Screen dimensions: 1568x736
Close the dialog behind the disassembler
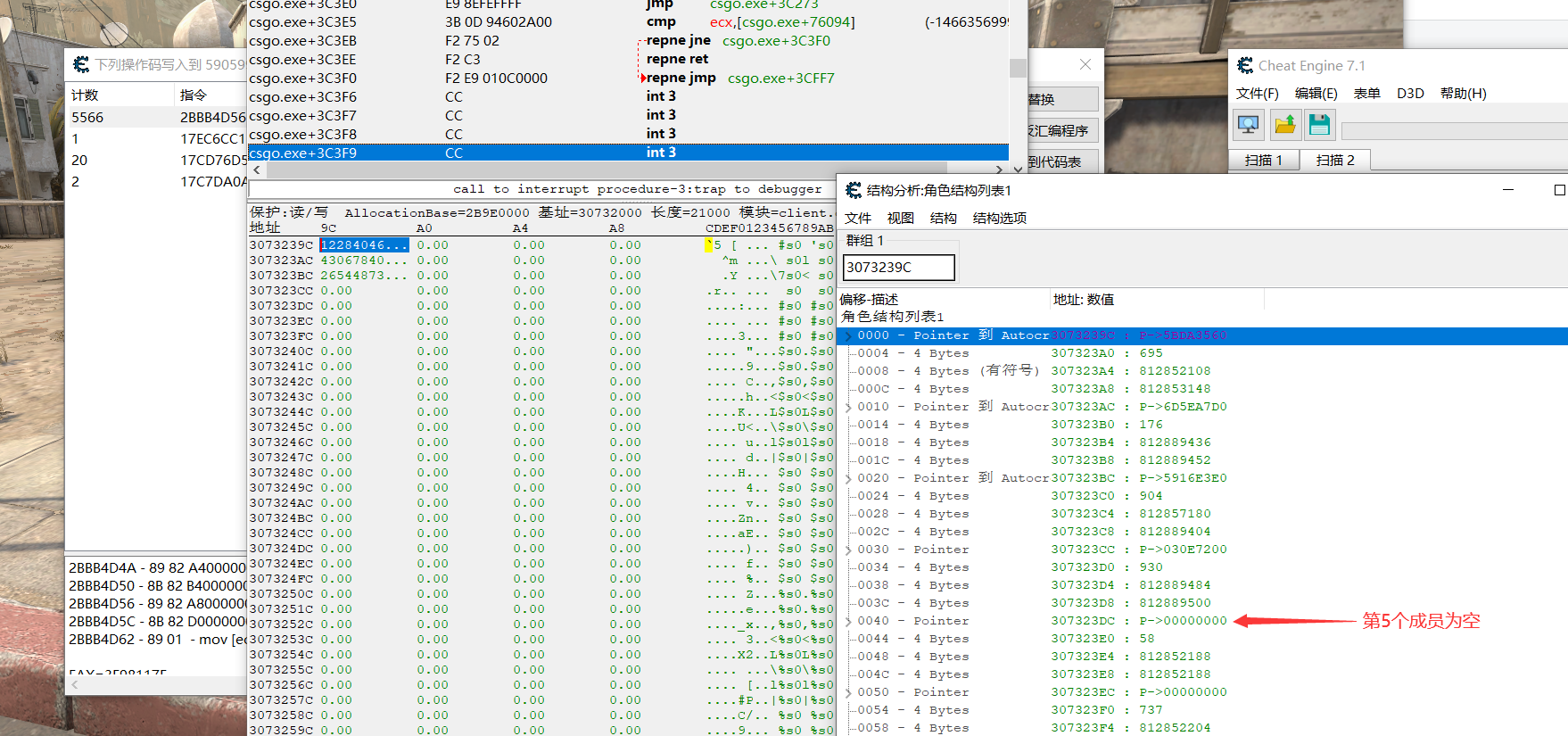[x=1085, y=64]
